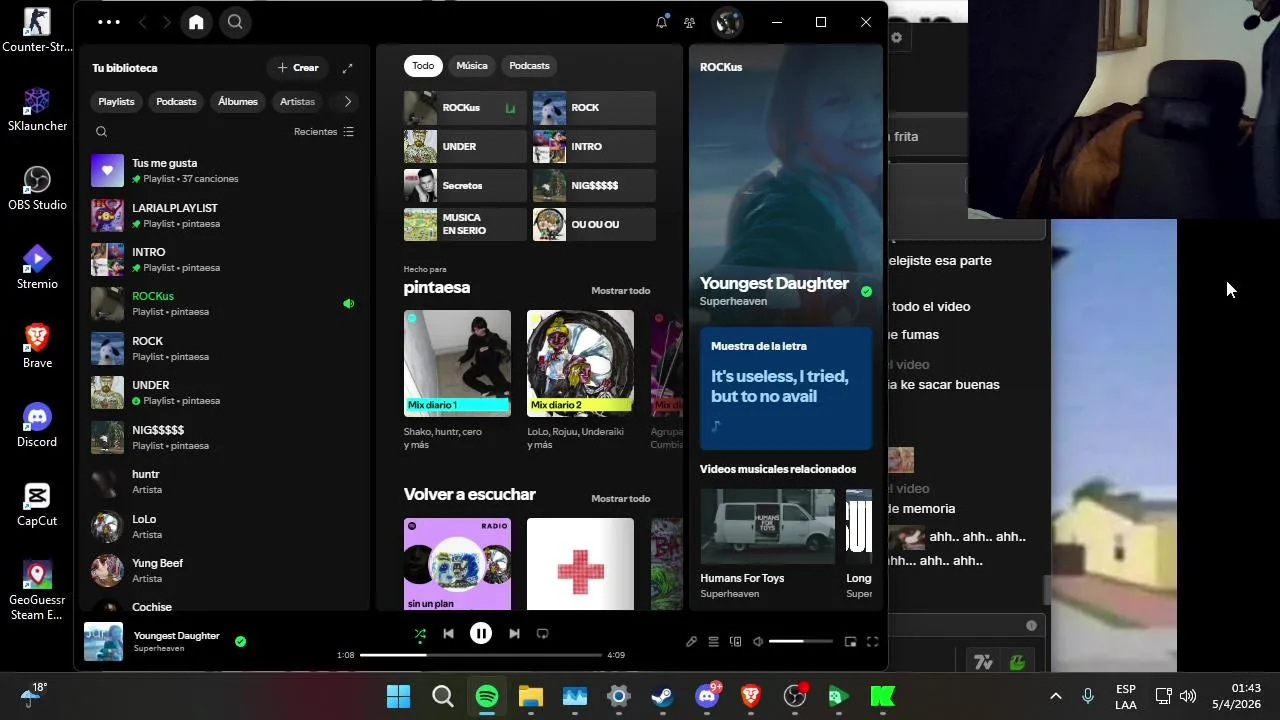
Task: Open Steam from the taskbar
Action: click(x=663, y=696)
